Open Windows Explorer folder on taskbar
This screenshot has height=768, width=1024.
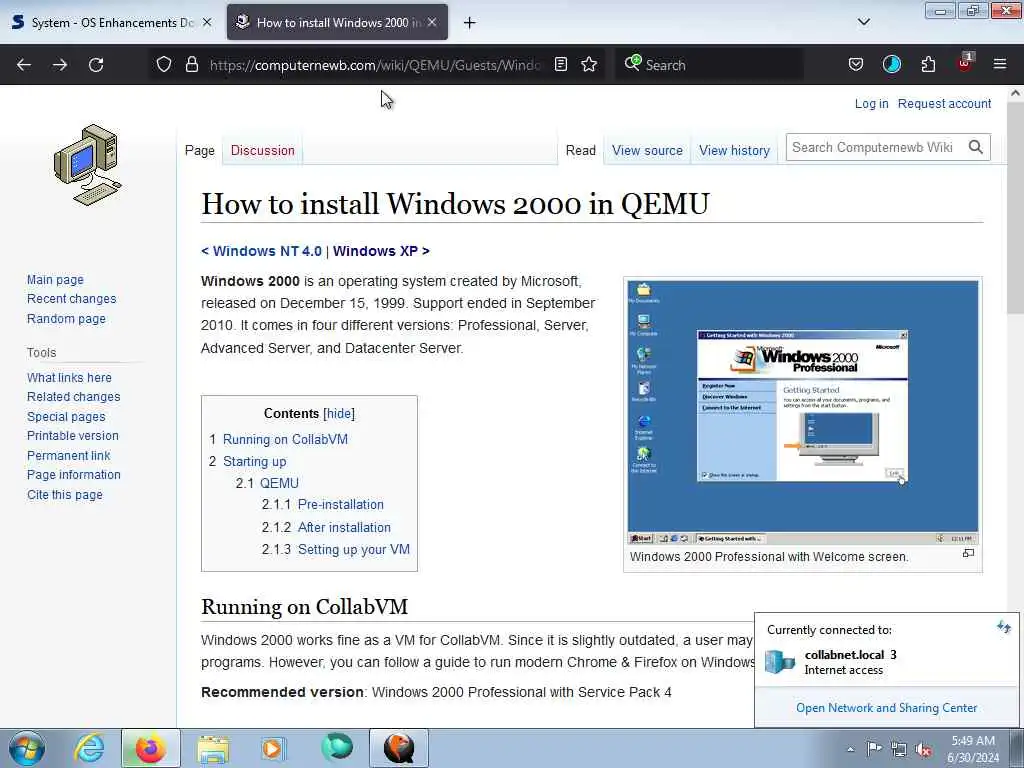coord(213,748)
